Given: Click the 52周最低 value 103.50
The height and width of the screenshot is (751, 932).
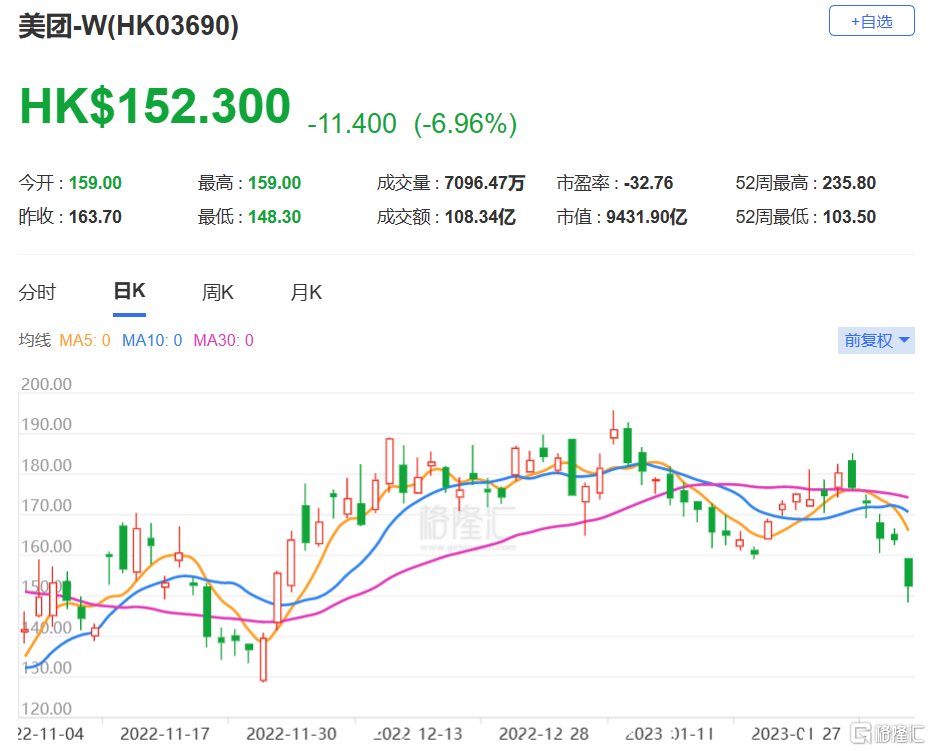Looking at the screenshot, I should click(849, 216).
